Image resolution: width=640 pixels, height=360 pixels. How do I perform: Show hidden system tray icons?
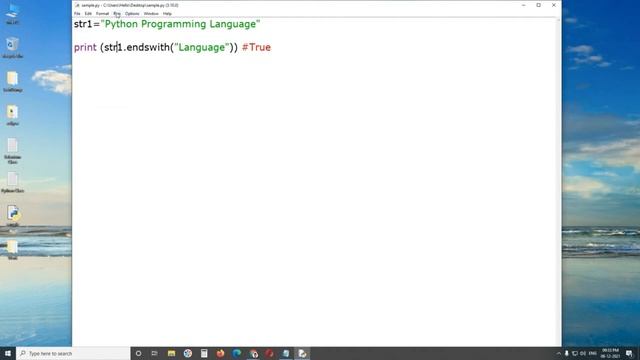point(558,353)
